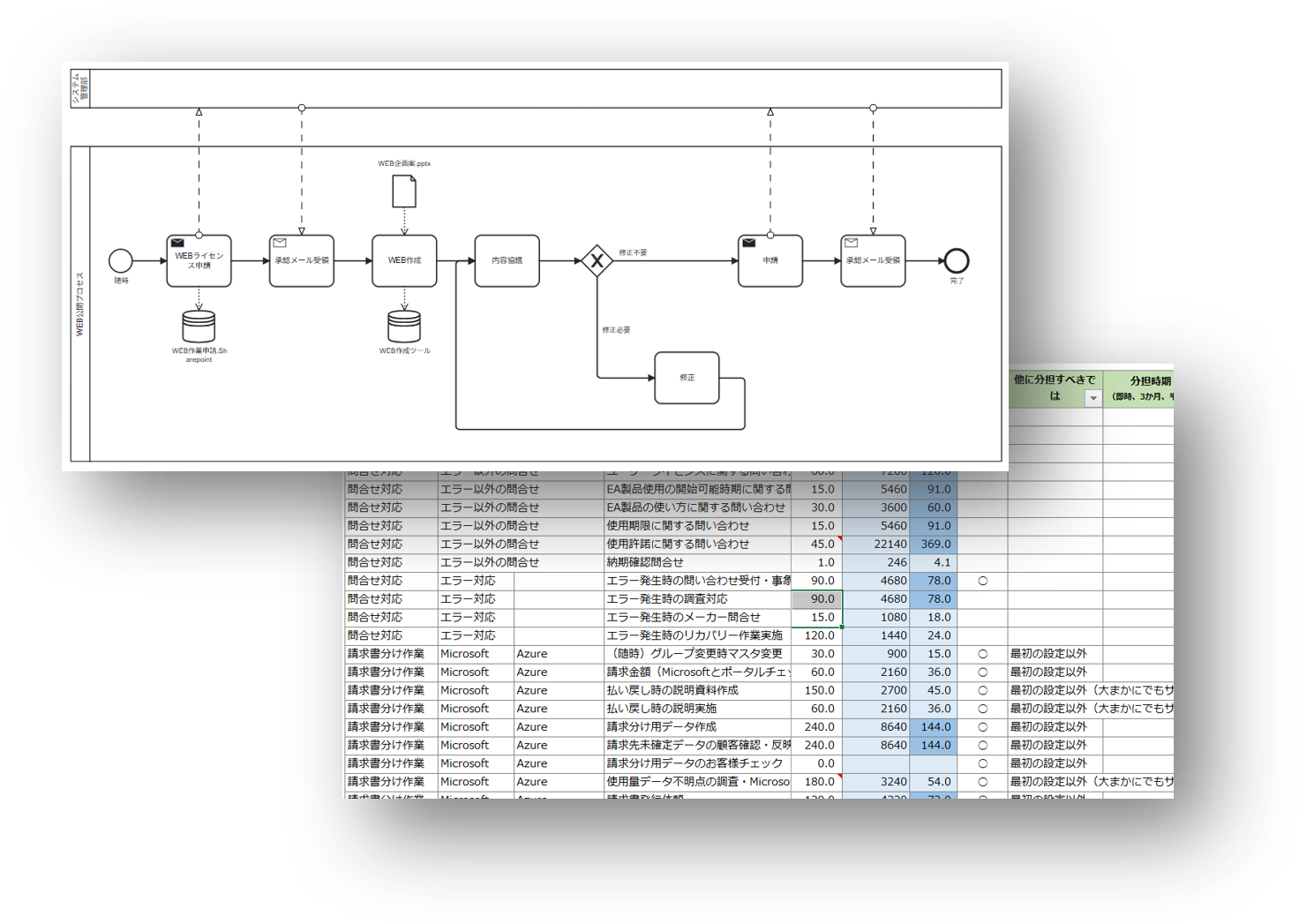Click the exclusive gateway X diamond

click(x=597, y=261)
